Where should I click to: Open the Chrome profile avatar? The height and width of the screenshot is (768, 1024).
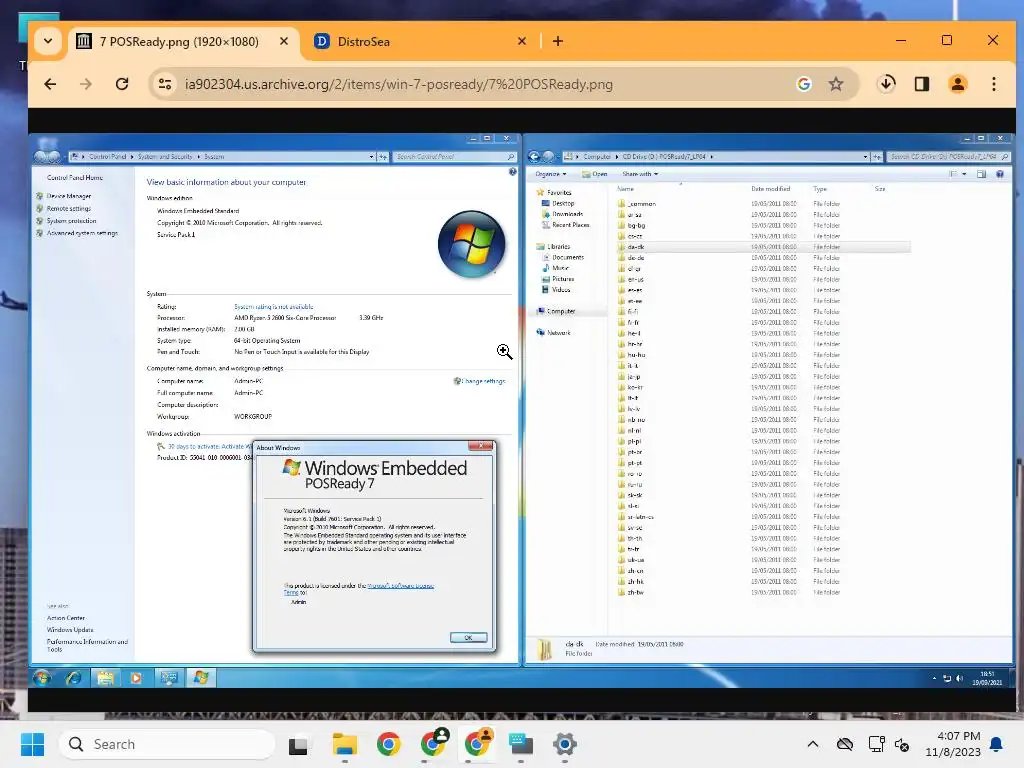pyautogui.click(x=957, y=84)
